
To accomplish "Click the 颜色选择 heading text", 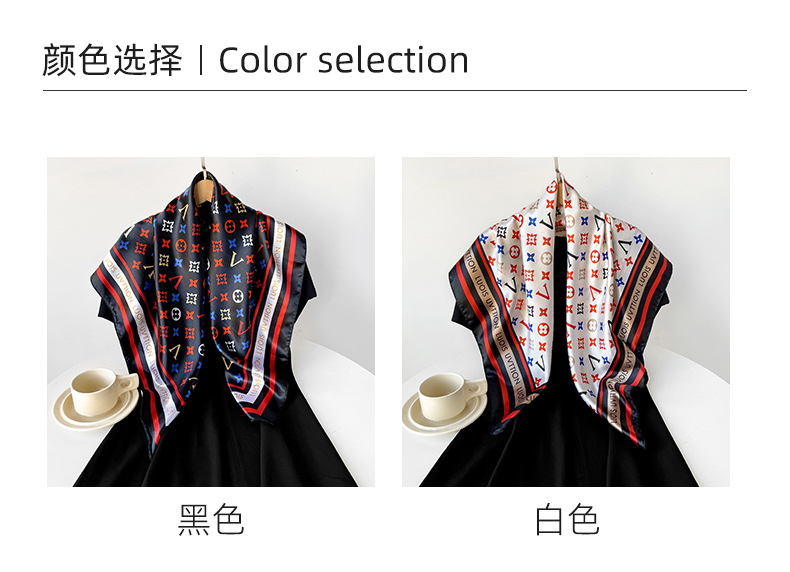I will point(112,60).
